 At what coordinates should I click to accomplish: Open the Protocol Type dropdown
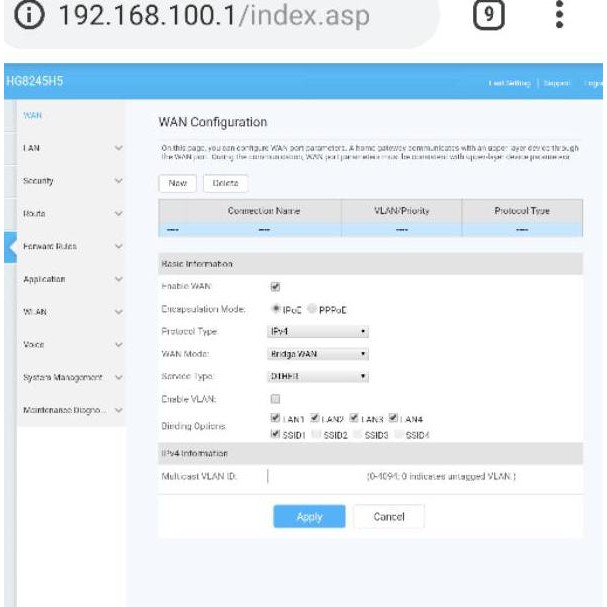(317, 331)
